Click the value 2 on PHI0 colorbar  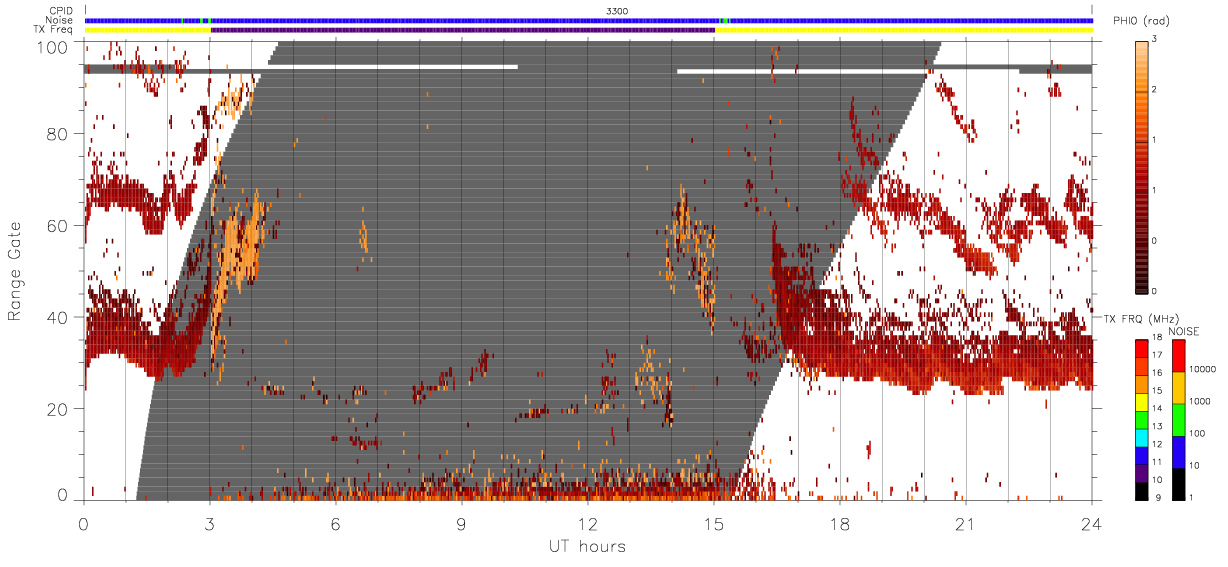(x=1155, y=90)
